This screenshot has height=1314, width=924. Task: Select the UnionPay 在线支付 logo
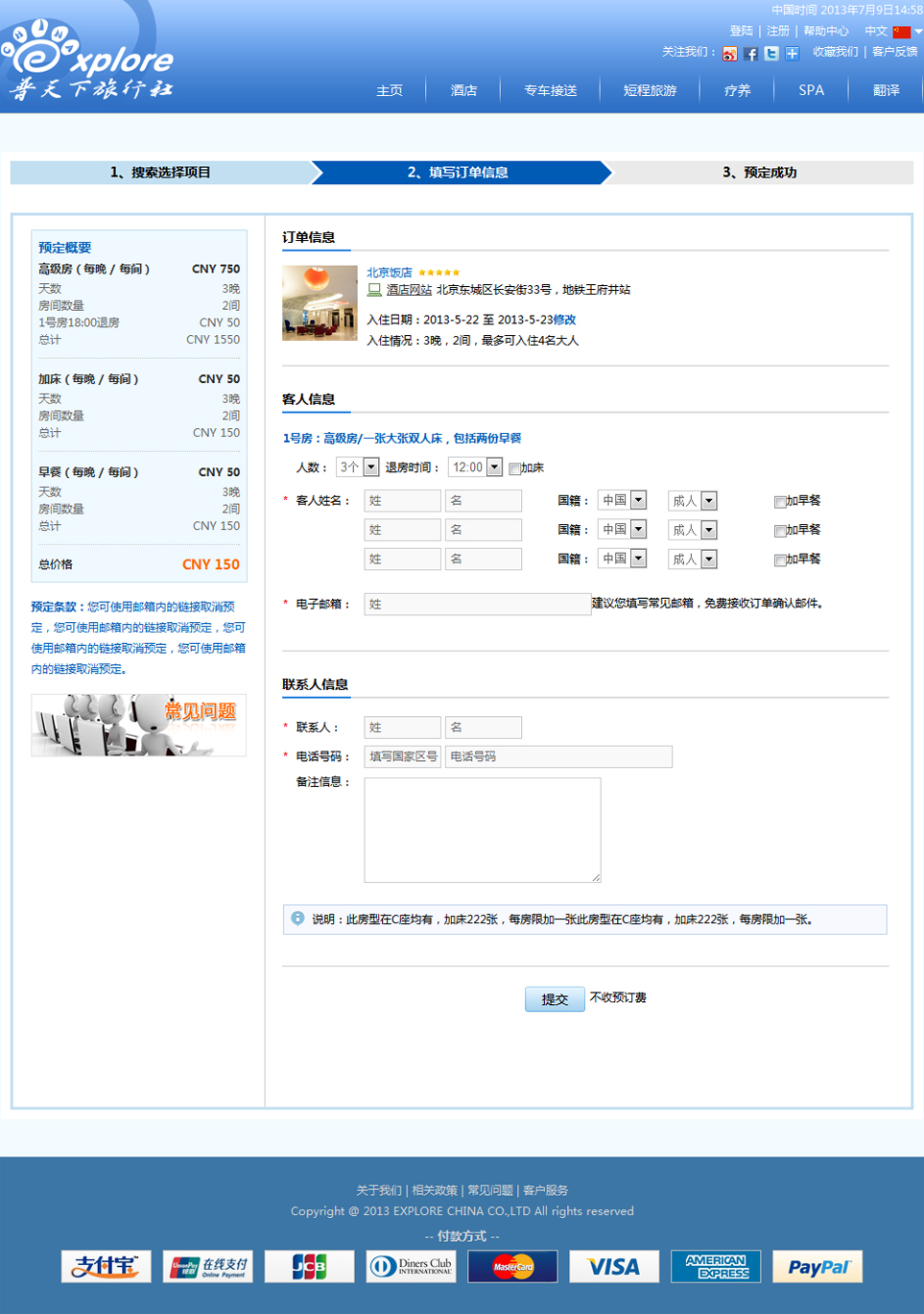coord(208,1266)
